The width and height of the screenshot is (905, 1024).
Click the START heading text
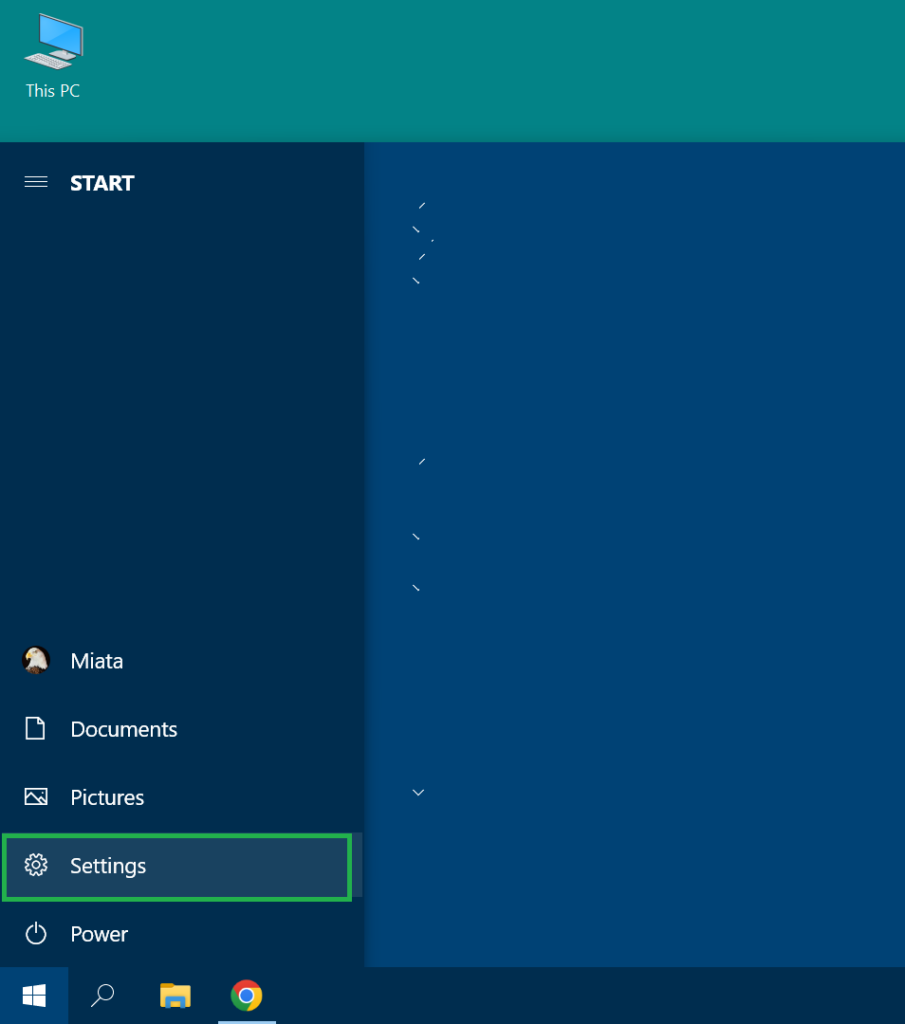pos(102,183)
